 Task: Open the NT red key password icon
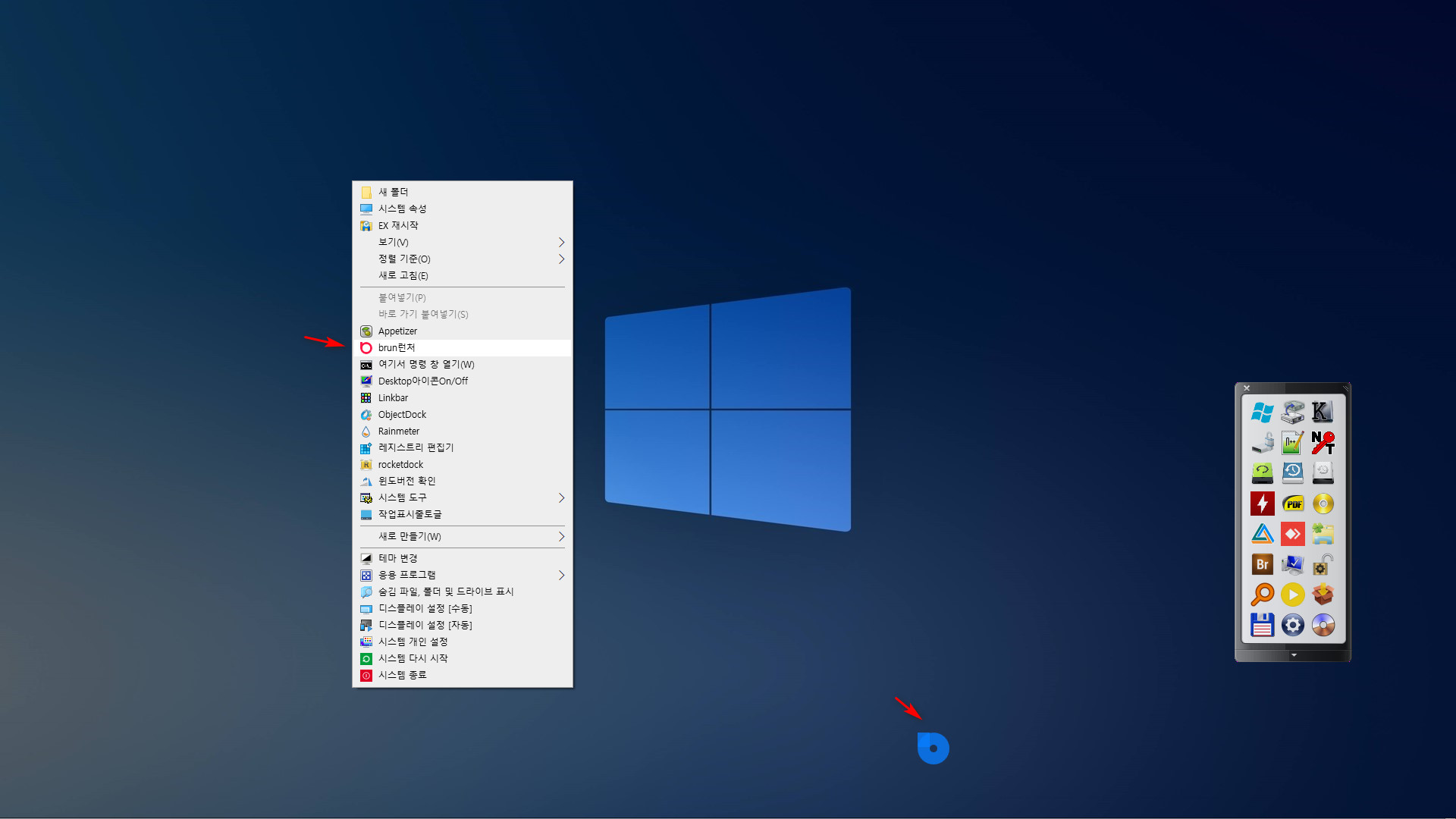pos(1323,443)
